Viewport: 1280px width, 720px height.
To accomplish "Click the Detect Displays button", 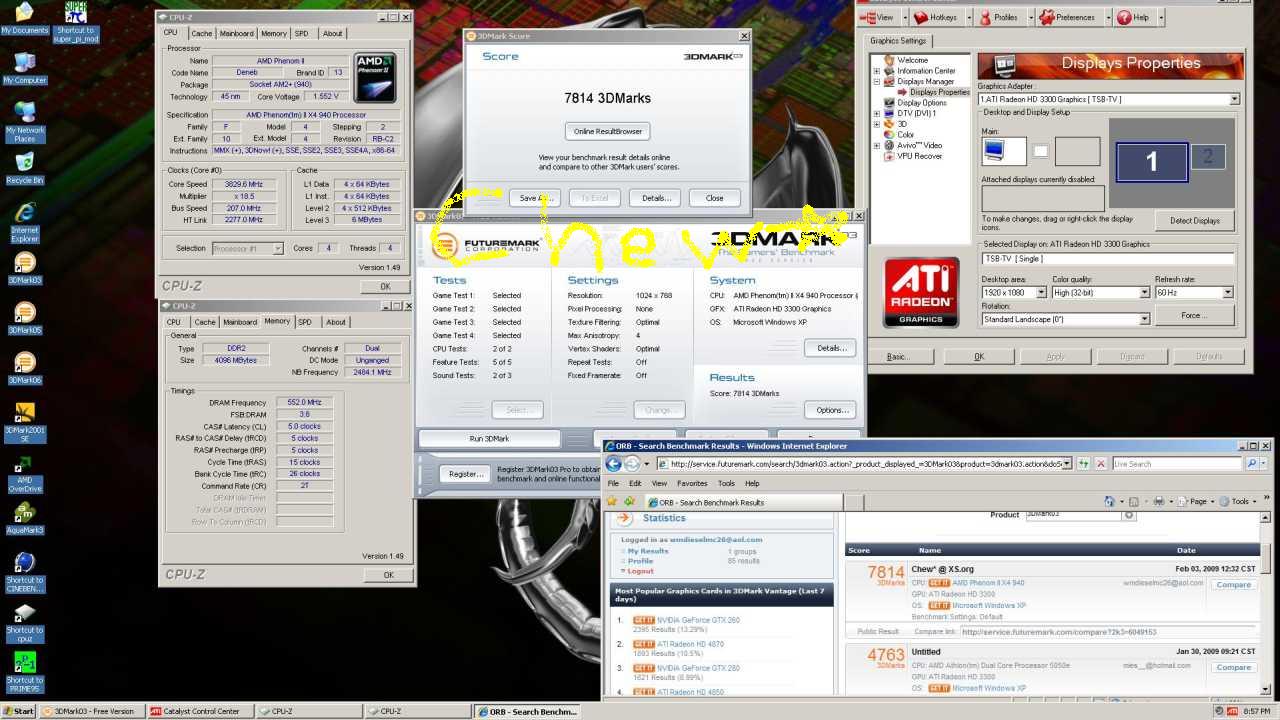I will [1195, 220].
